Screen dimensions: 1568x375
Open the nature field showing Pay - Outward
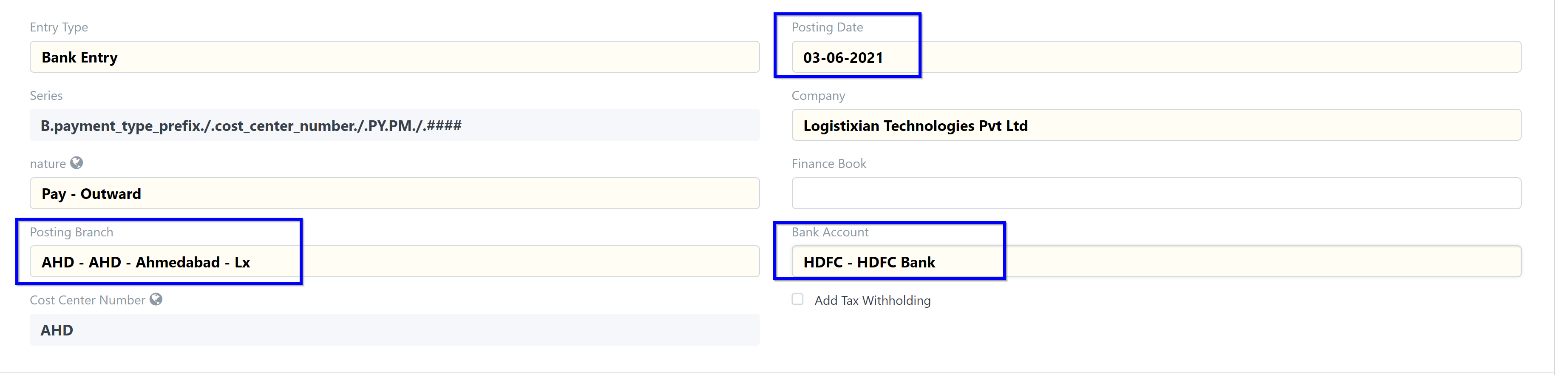click(394, 193)
